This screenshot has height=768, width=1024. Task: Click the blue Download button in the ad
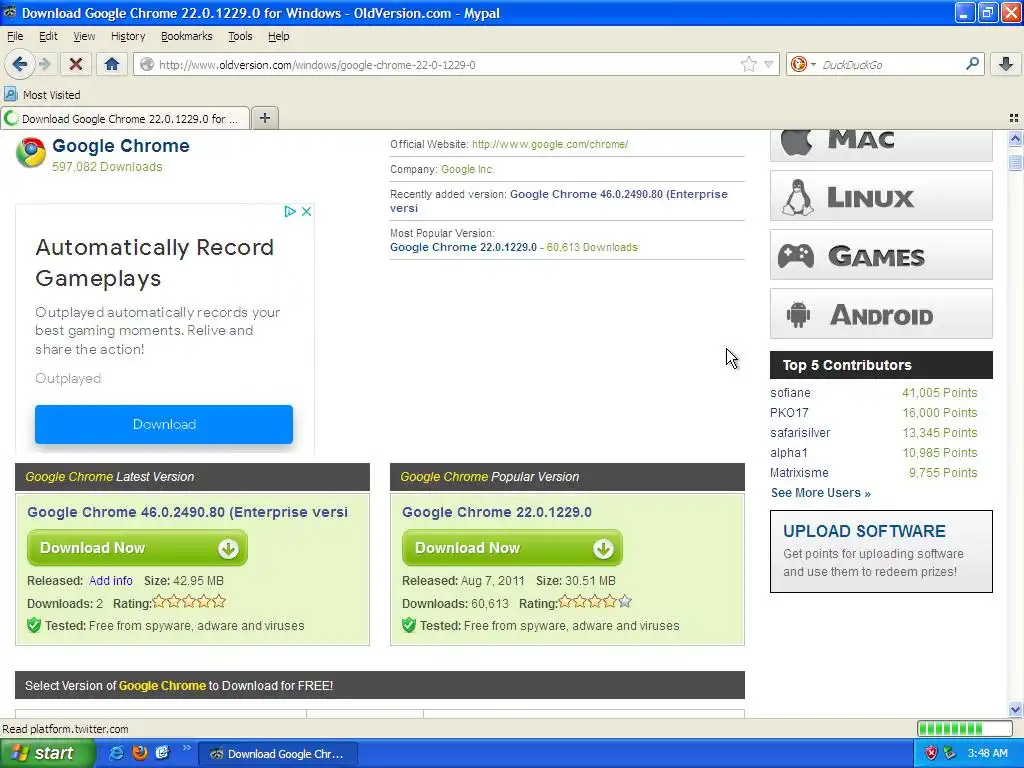(164, 424)
